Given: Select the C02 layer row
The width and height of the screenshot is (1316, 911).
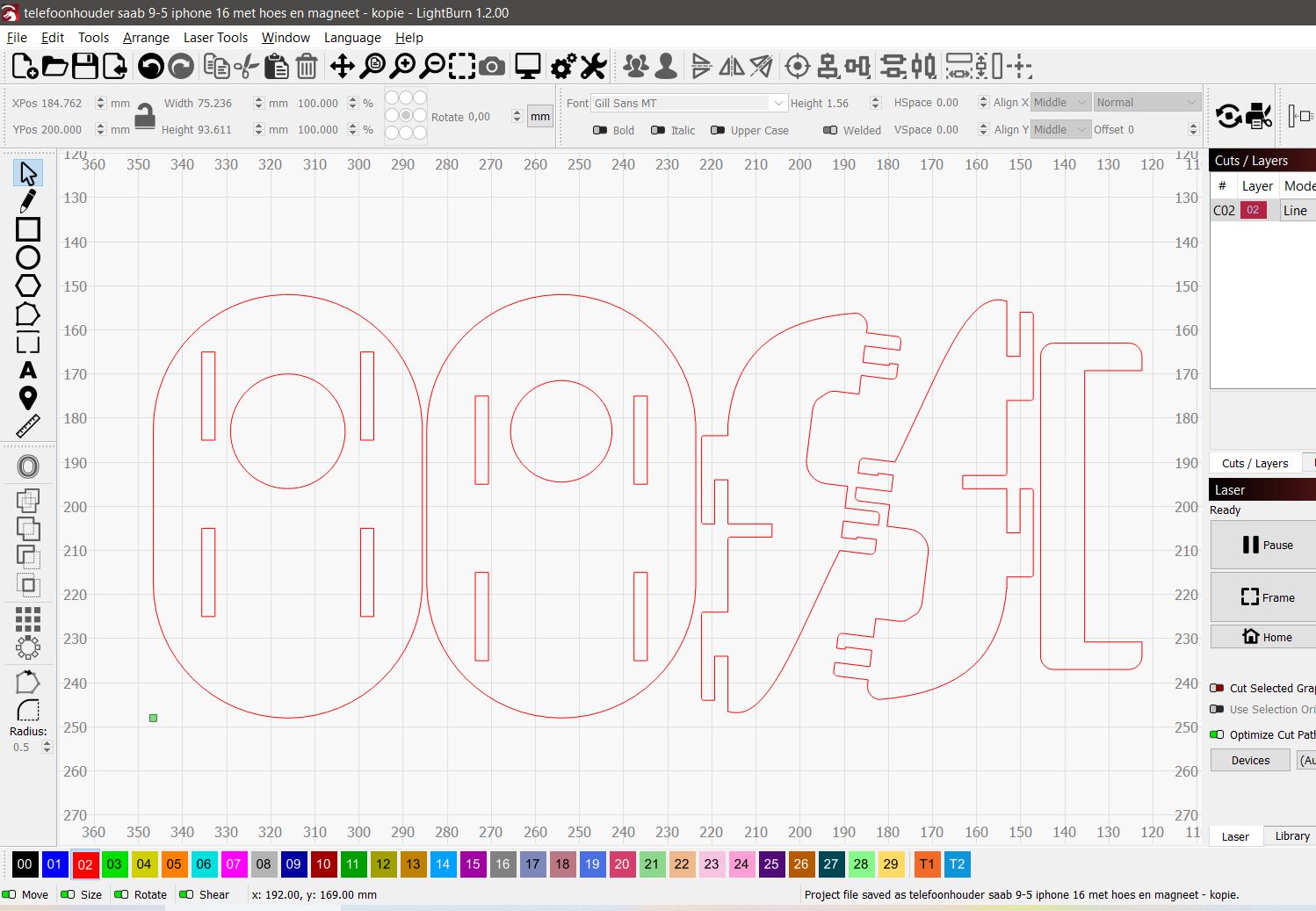Looking at the screenshot, I should click(x=1262, y=211).
